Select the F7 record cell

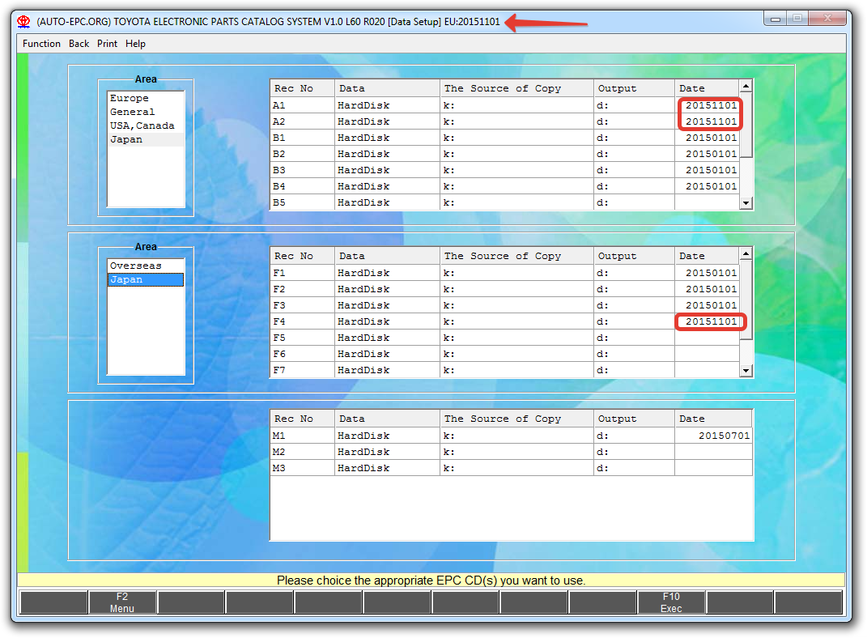pyautogui.click(x=302, y=370)
